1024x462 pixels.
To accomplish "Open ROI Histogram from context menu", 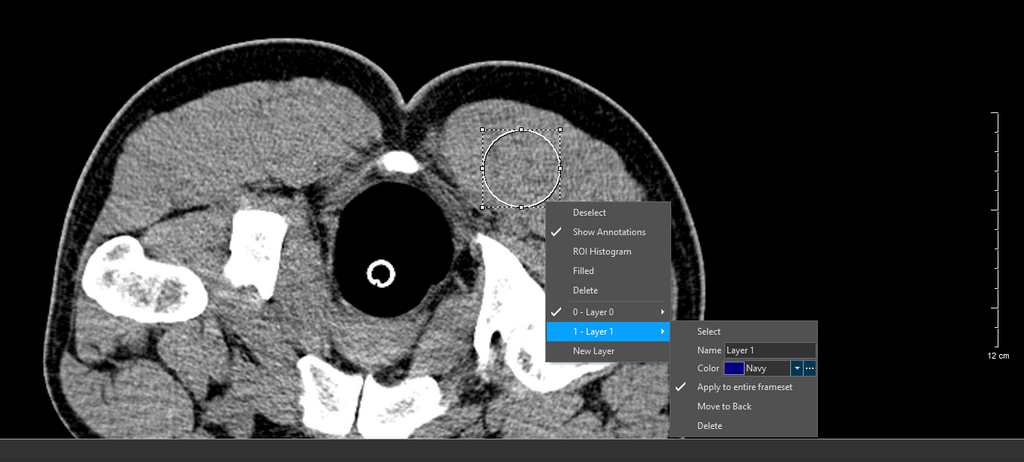I will (x=601, y=252).
